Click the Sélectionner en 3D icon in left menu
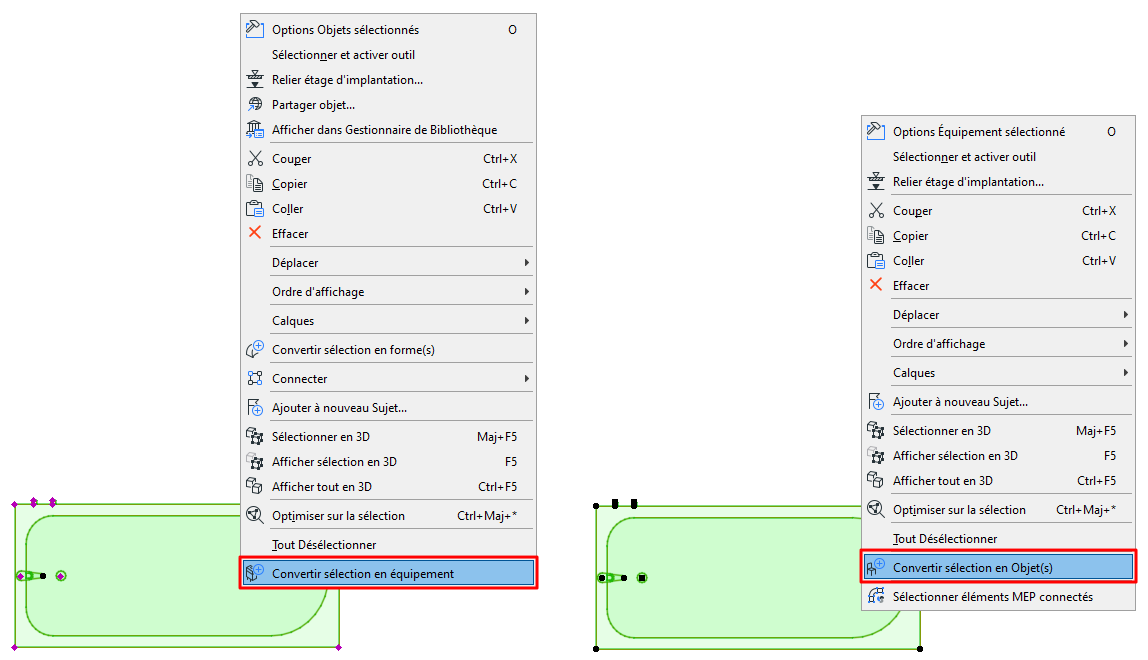Image resolution: width=1148 pixels, height=660 pixels. click(x=255, y=437)
